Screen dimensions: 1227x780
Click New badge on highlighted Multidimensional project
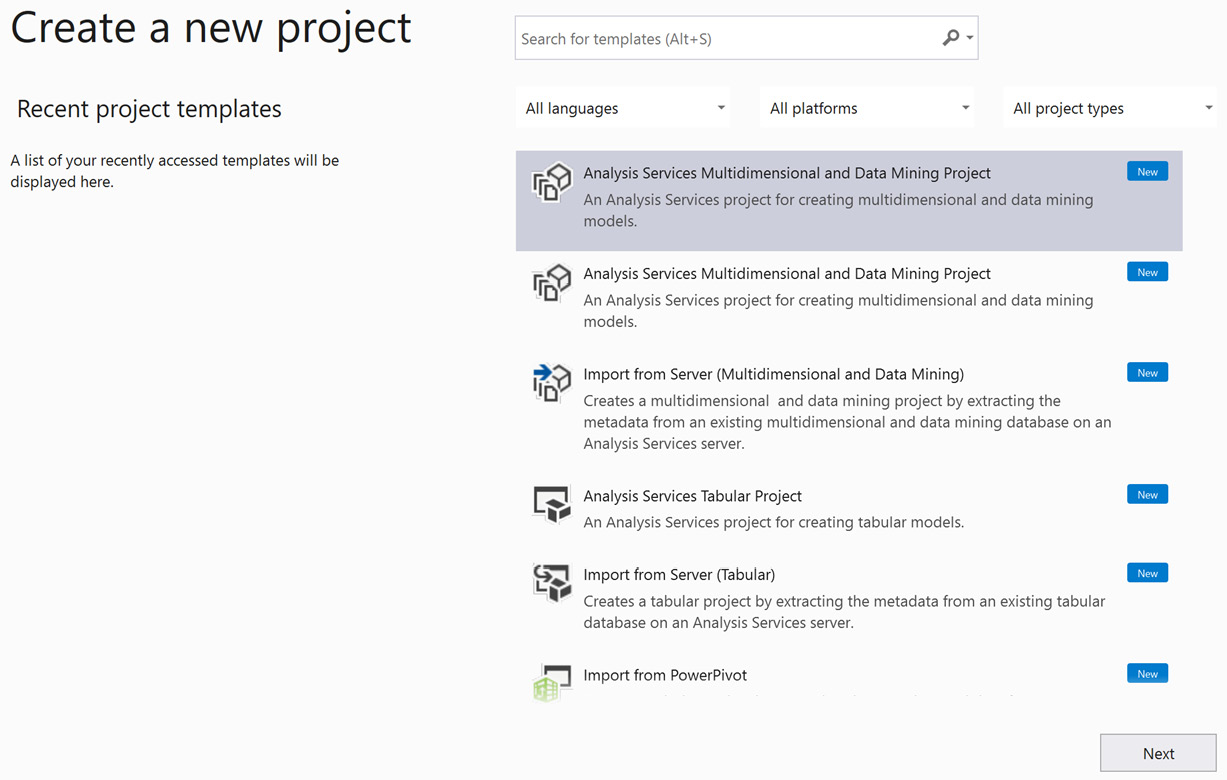pos(1147,172)
